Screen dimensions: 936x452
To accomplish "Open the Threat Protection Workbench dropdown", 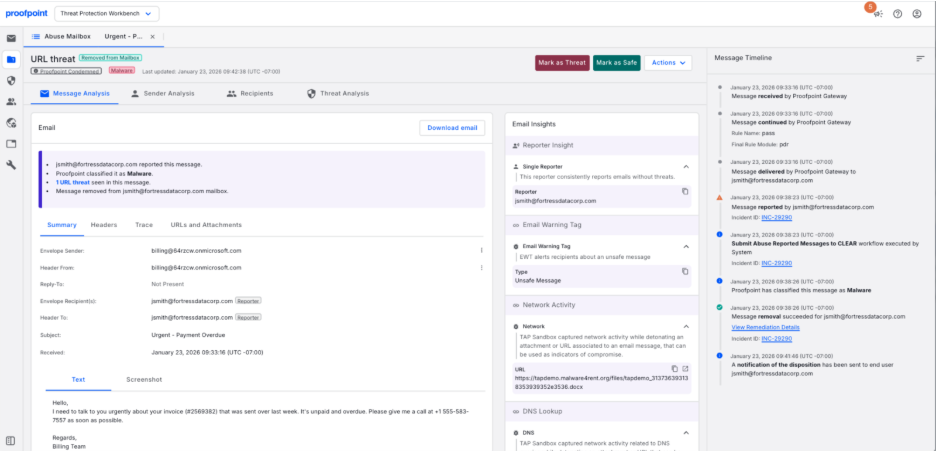I will [x=106, y=14].
